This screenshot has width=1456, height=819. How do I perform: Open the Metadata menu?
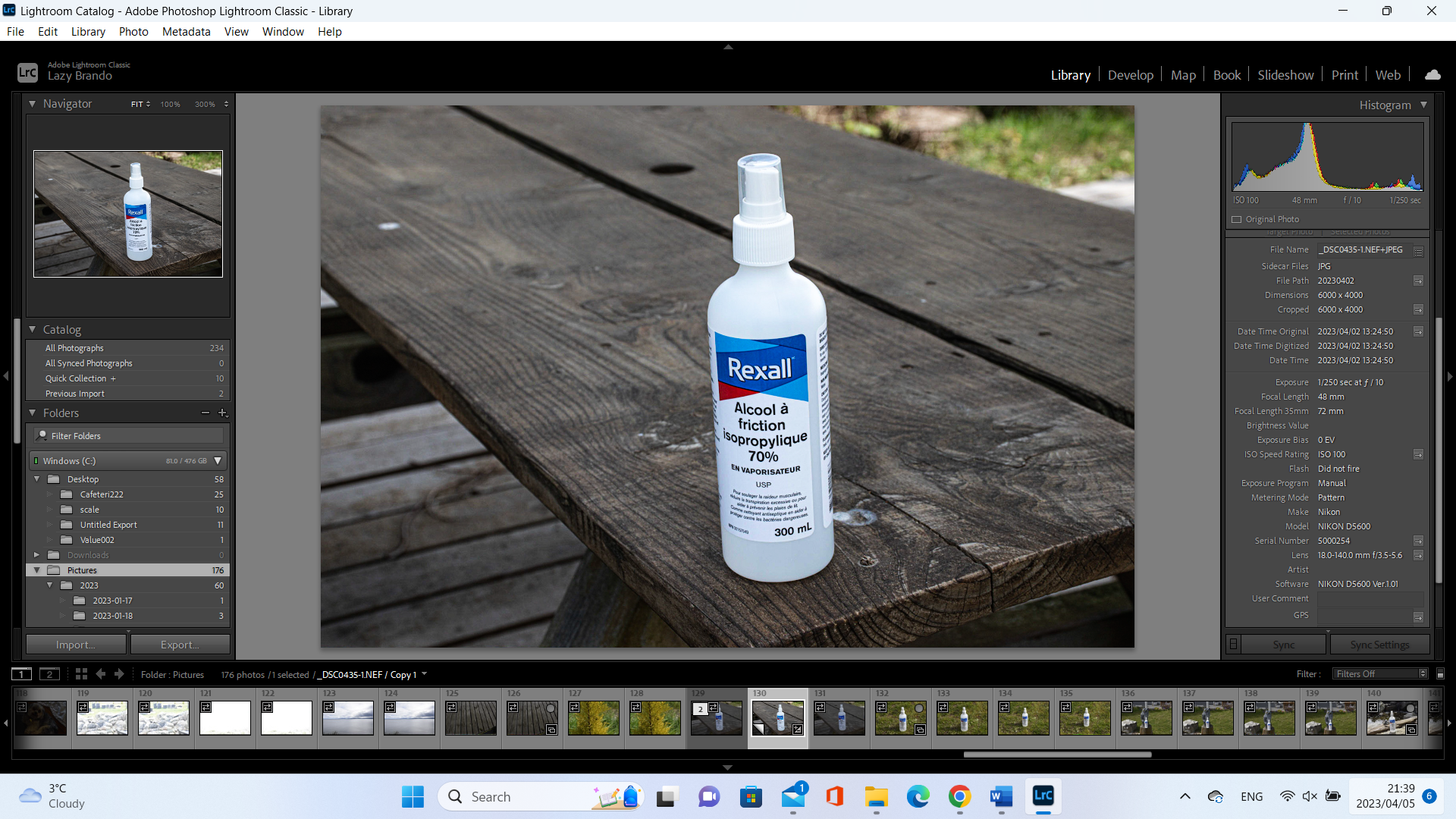tap(186, 32)
